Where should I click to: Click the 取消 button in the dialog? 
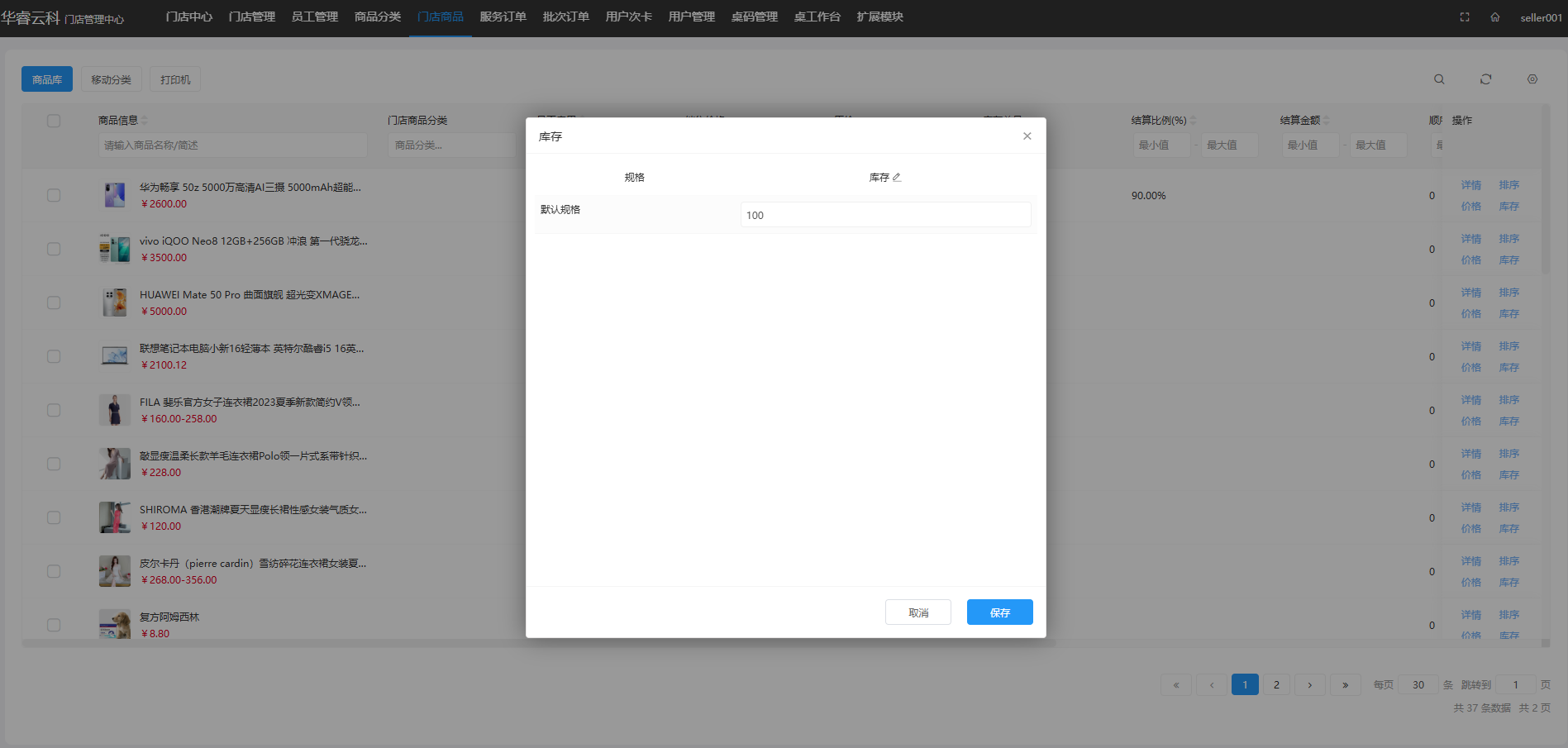917,612
